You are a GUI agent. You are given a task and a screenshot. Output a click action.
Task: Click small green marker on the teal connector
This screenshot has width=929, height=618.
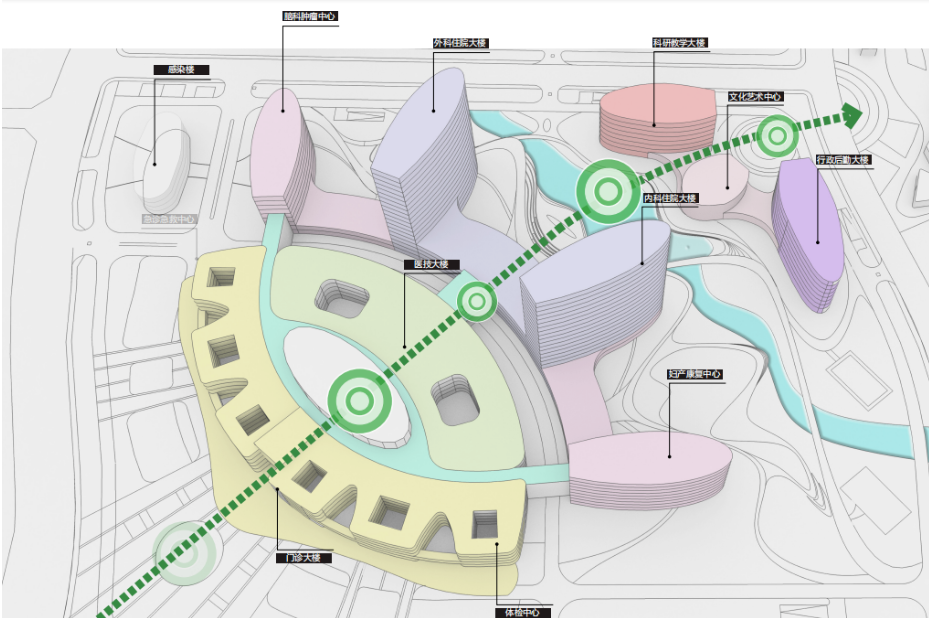coord(478,301)
